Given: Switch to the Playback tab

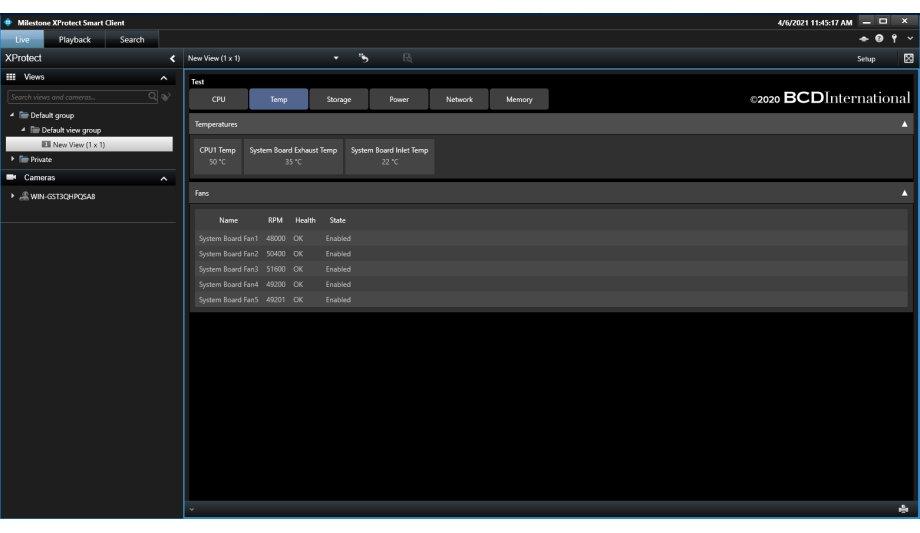Looking at the screenshot, I should (x=74, y=40).
